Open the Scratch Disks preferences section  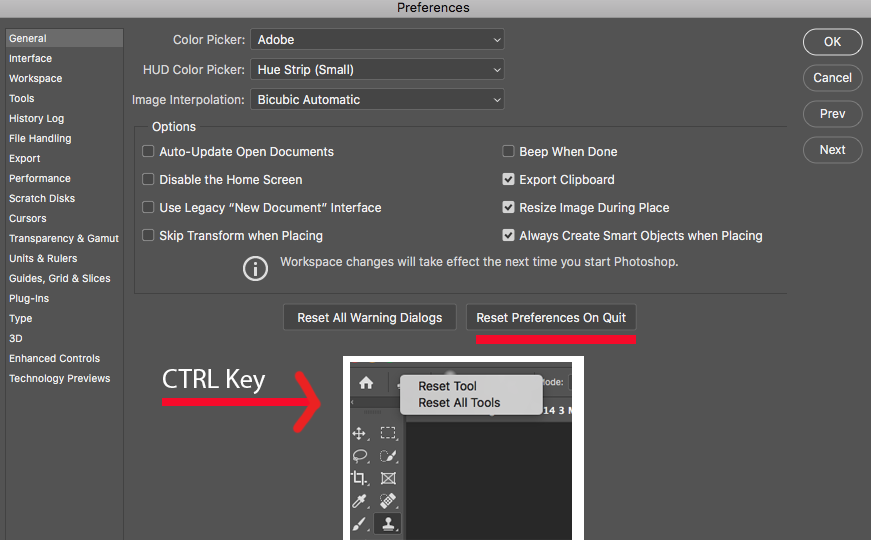(x=42, y=198)
